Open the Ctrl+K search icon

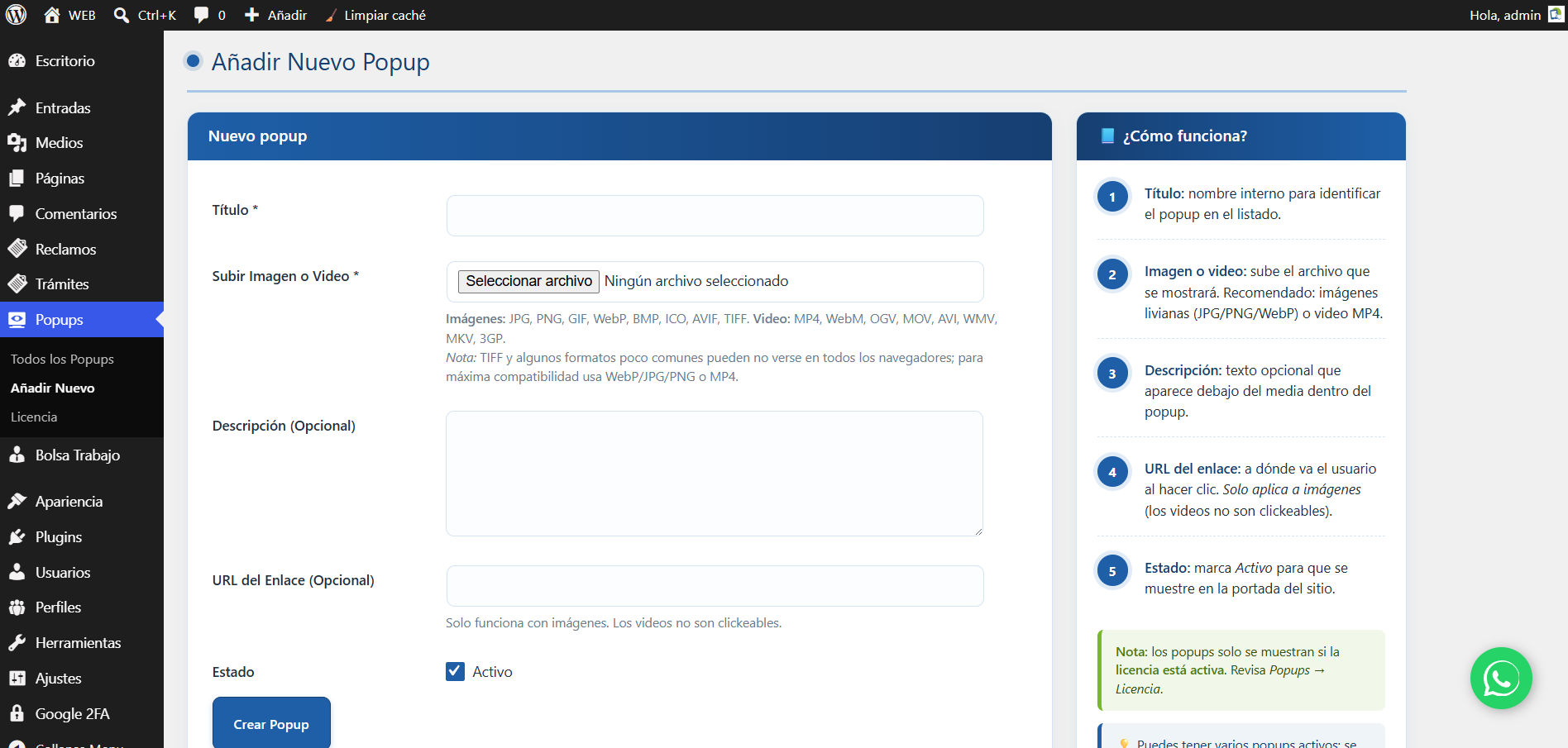coord(122,15)
